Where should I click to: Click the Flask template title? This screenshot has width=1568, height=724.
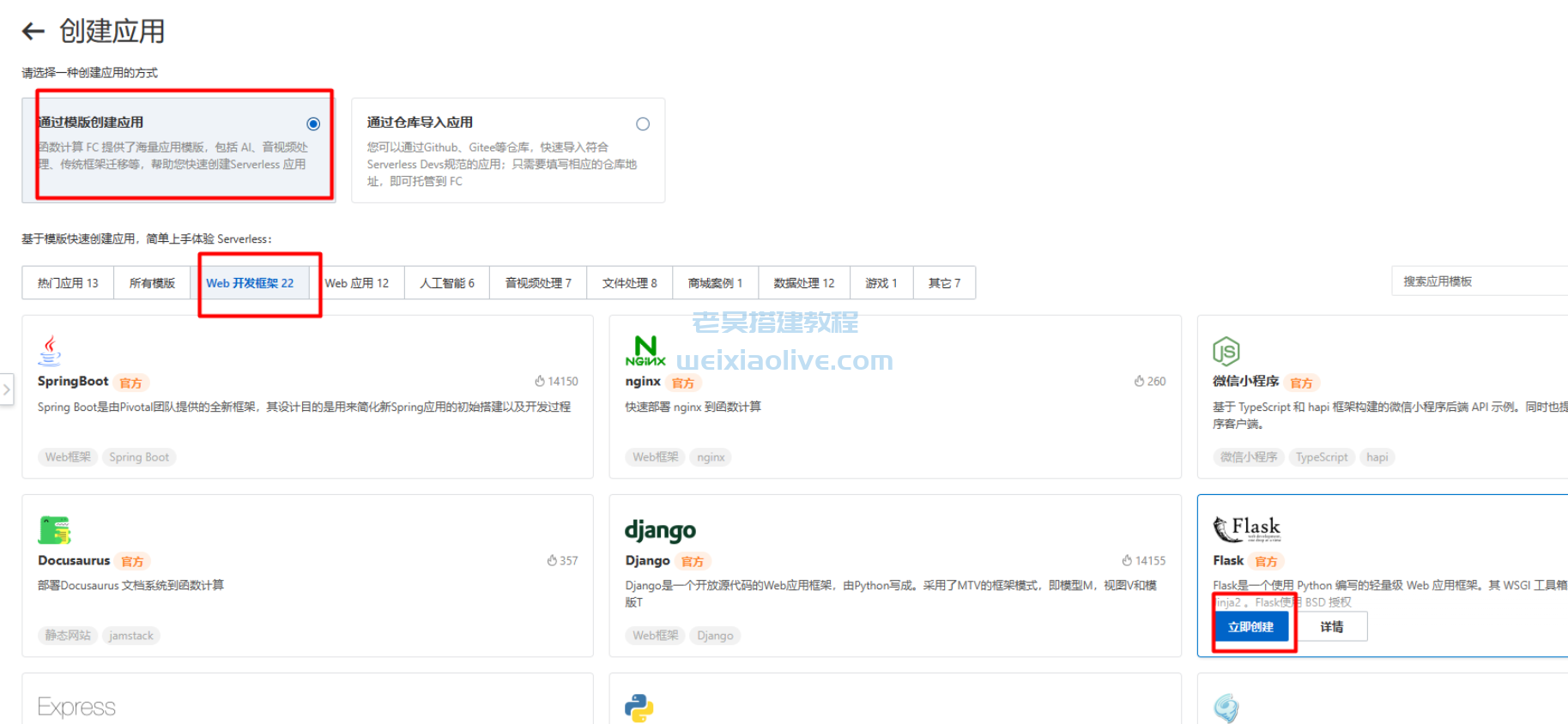click(1228, 560)
